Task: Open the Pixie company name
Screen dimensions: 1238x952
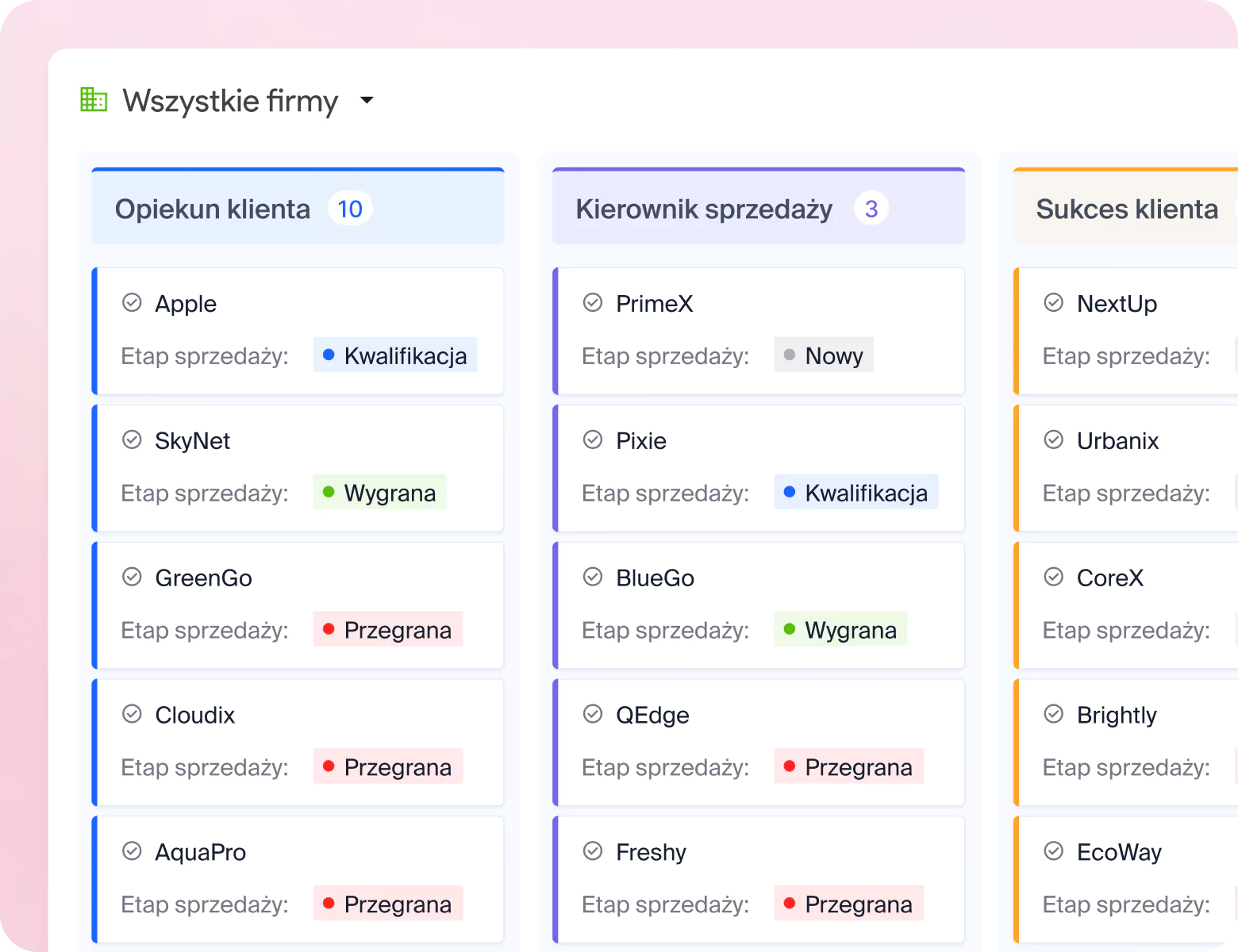Action: click(641, 440)
